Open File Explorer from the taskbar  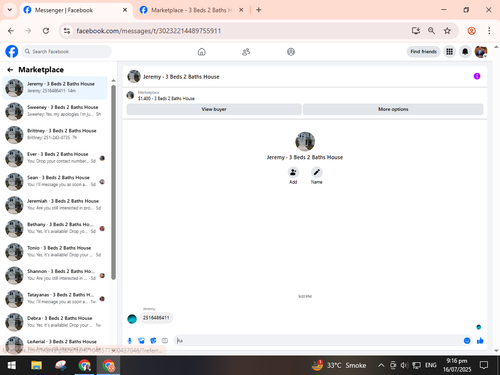[36, 366]
